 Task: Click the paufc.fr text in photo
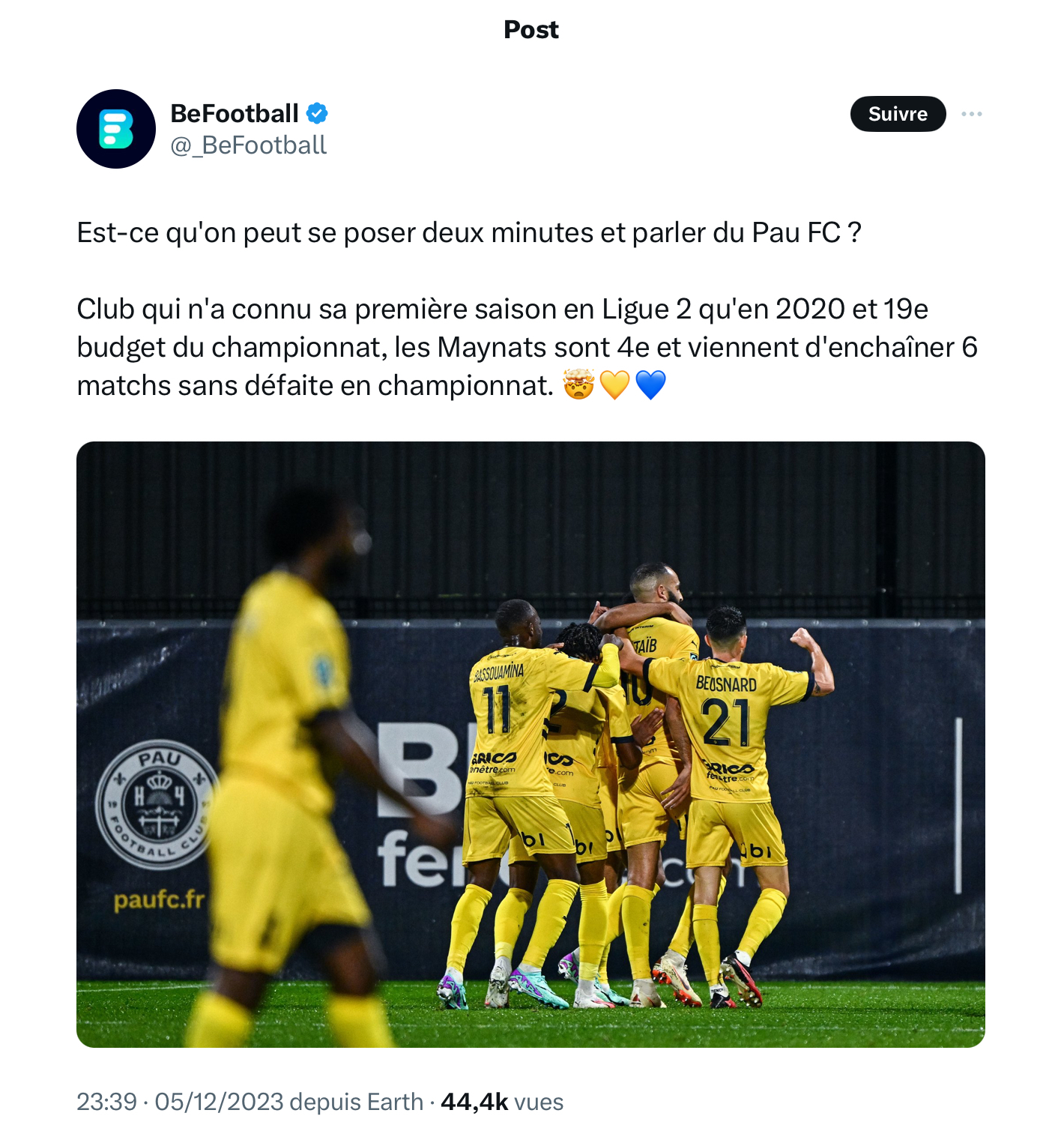[x=159, y=899]
